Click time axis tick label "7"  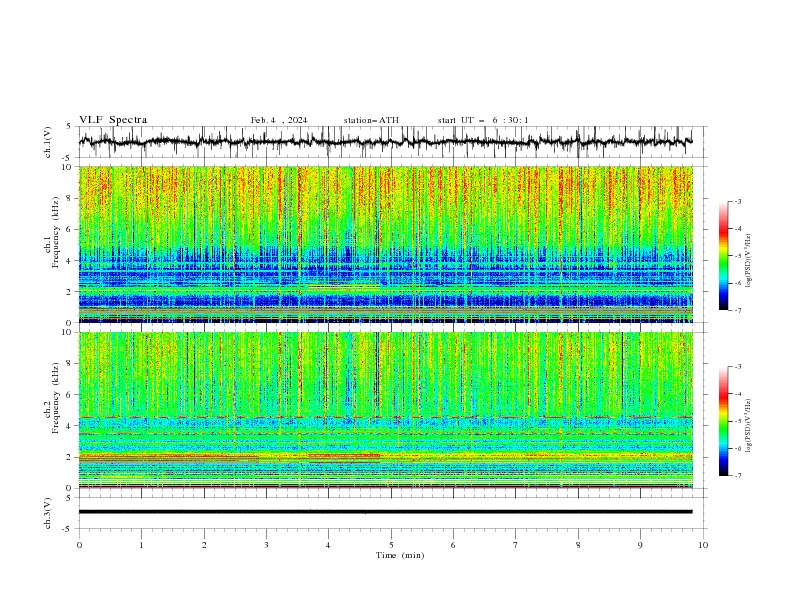click(x=516, y=545)
